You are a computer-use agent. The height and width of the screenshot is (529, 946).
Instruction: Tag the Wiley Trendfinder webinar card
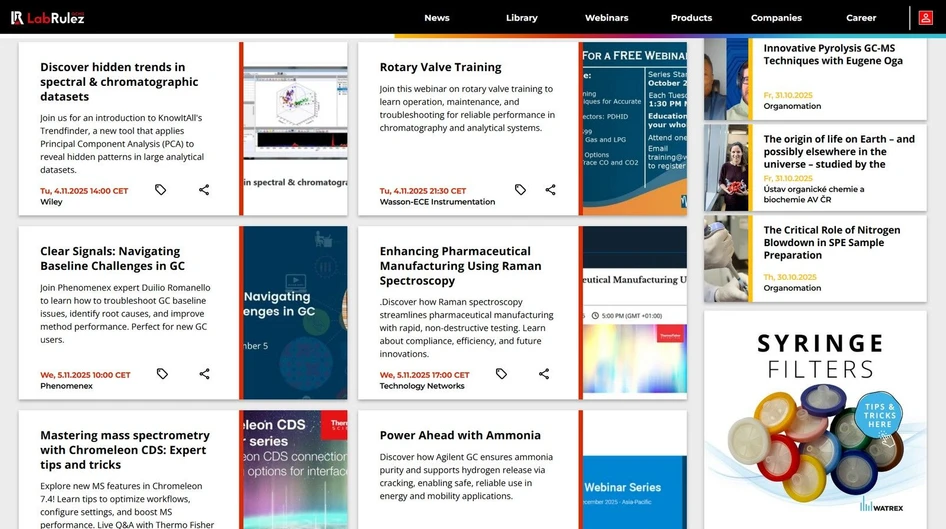click(160, 190)
